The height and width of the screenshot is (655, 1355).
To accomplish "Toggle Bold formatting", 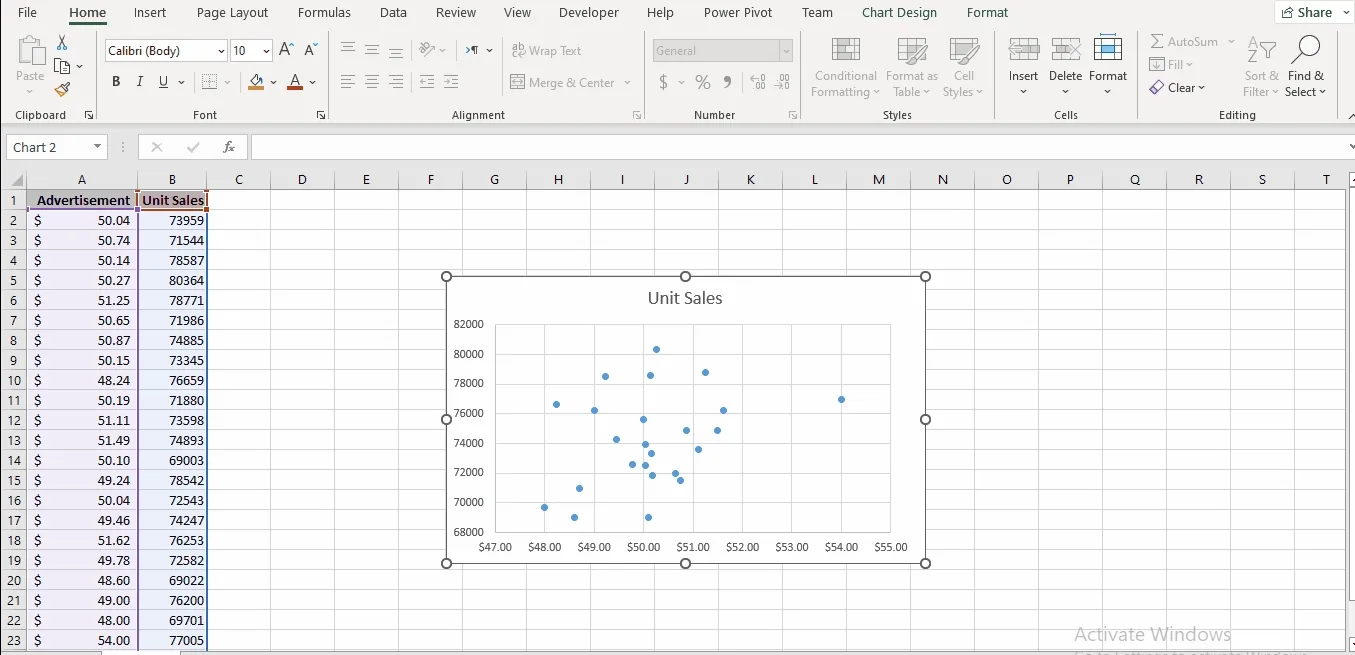I will pyautogui.click(x=116, y=82).
